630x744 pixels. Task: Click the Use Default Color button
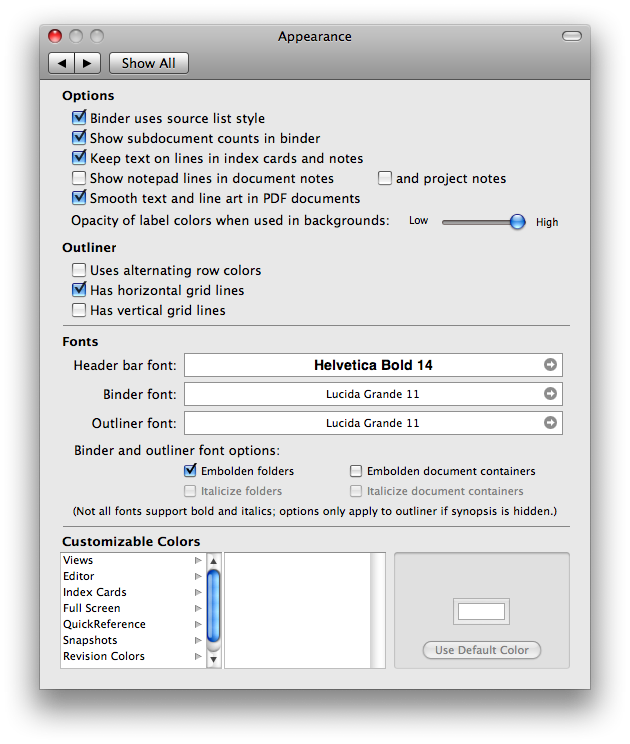coord(482,650)
